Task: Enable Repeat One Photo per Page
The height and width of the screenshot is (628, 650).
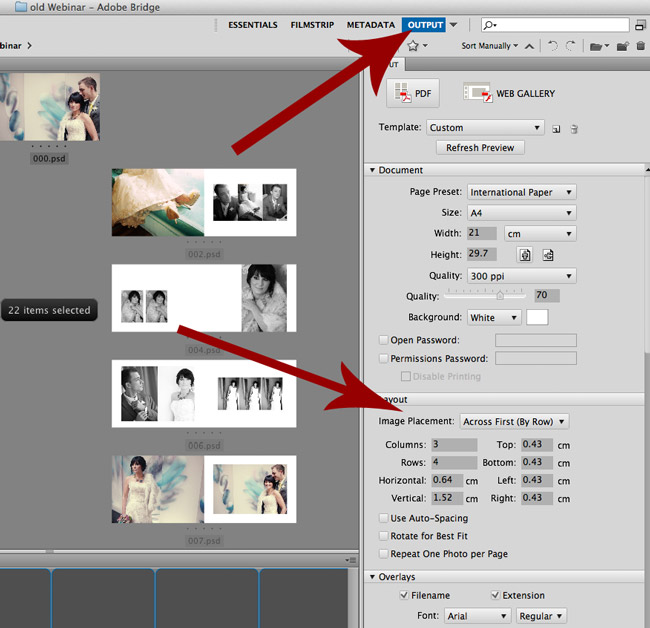Action: (x=383, y=554)
